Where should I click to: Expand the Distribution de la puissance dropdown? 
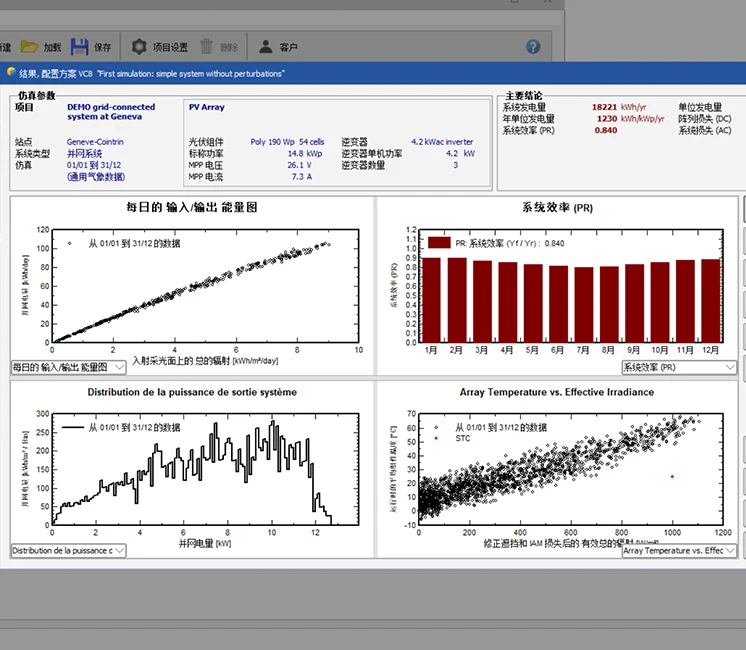[x=120, y=550]
